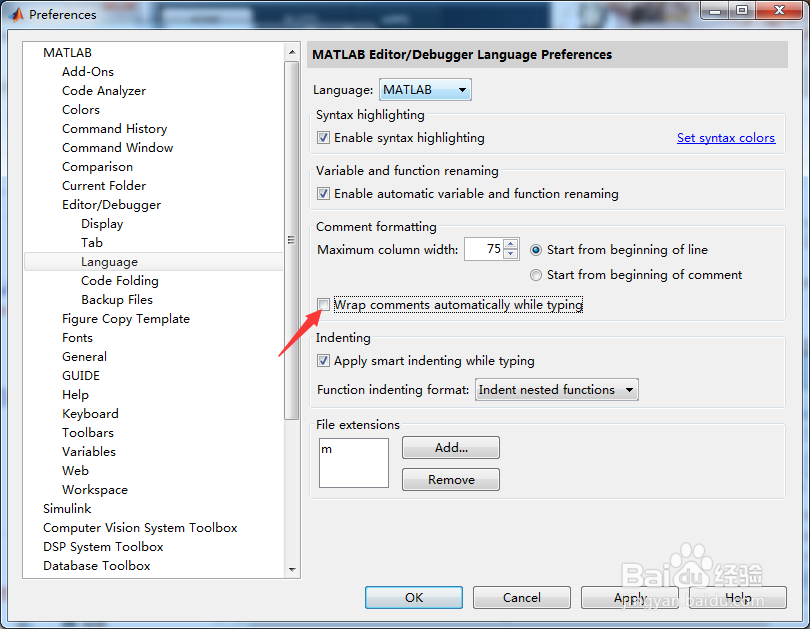The image size is (810, 629).
Task: Select Start from beginning of line
Action: (x=536, y=250)
